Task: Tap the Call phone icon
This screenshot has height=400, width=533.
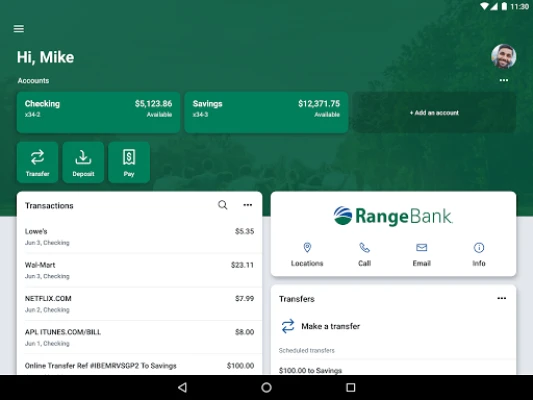Action: tap(364, 247)
